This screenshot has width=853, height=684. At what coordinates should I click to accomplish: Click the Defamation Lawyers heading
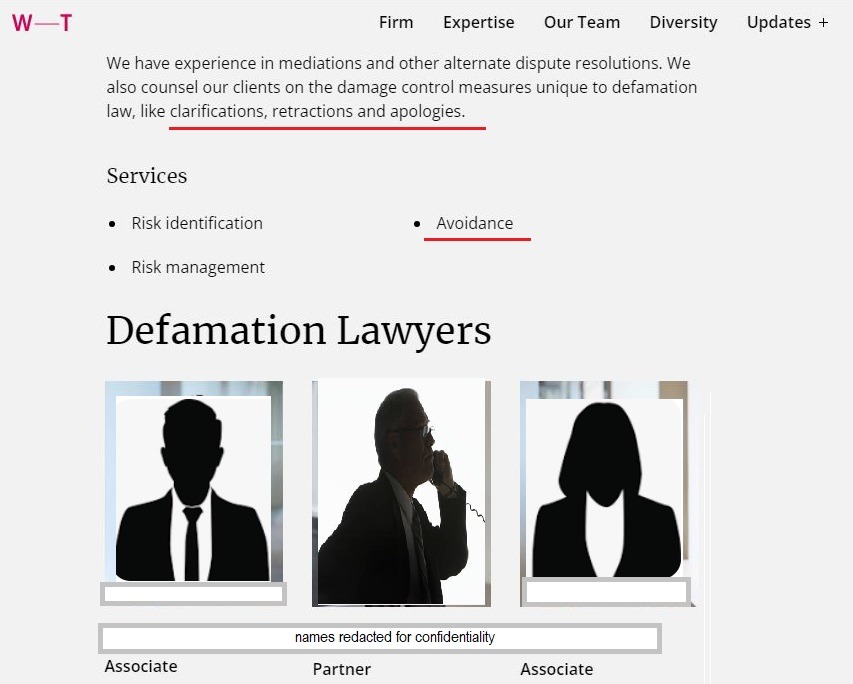click(299, 330)
